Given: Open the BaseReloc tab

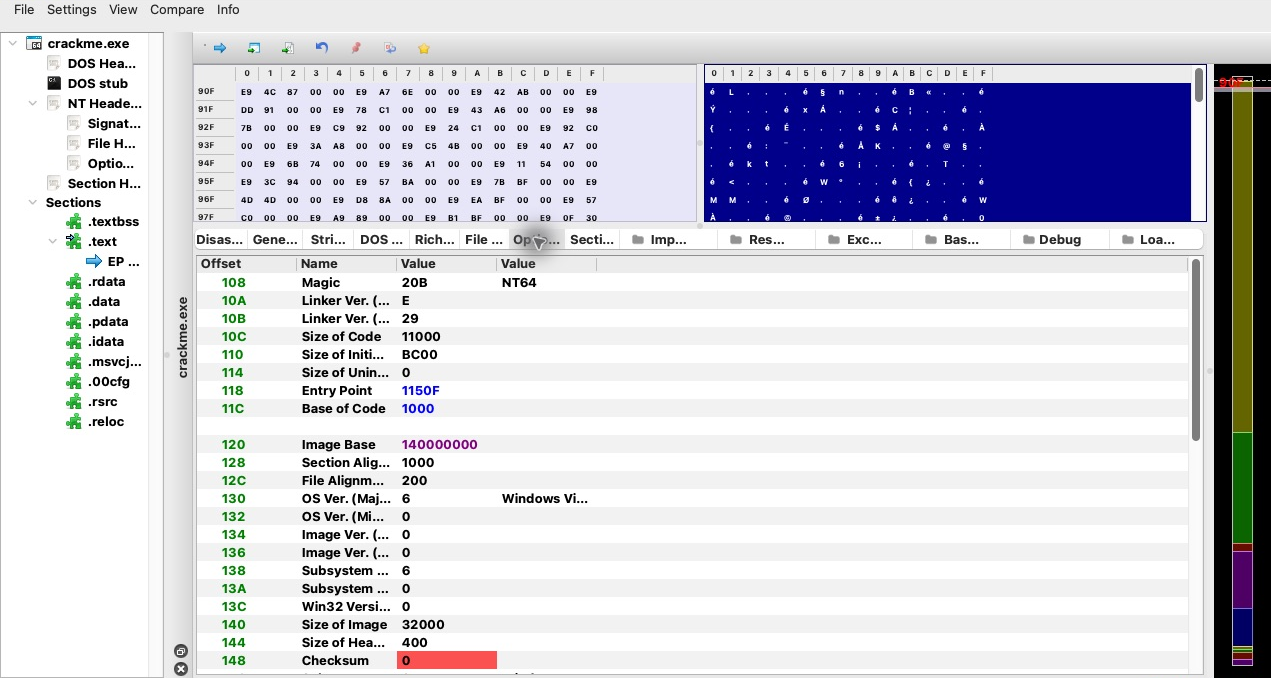Looking at the screenshot, I should pyautogui.click(x=961, y=240).
